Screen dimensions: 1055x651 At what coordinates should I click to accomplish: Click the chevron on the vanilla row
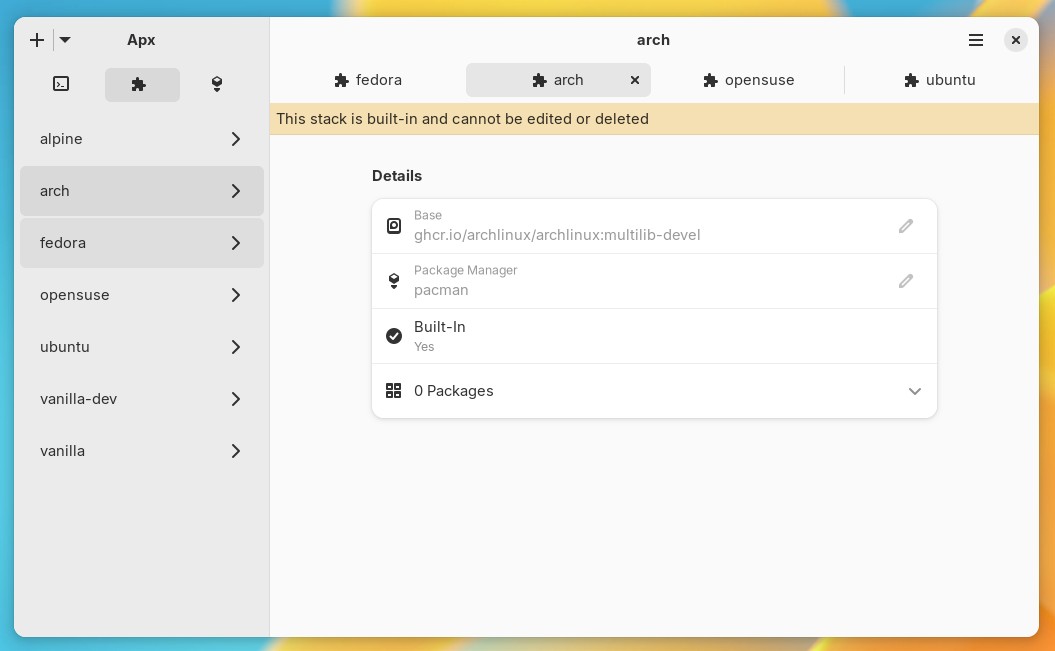coord(235,451)
